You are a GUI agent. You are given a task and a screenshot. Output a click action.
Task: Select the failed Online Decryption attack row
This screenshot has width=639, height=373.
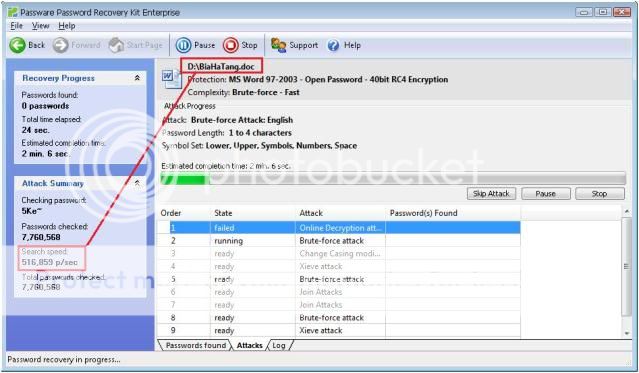[x=339, y=228]
